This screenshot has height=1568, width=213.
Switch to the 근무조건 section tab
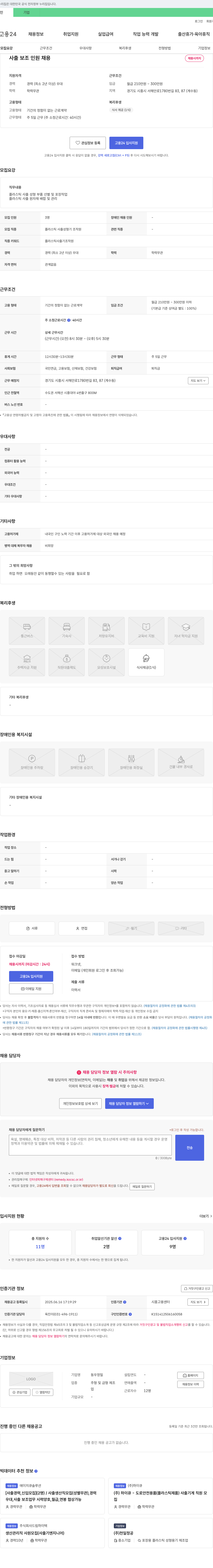tap(46, 48)
